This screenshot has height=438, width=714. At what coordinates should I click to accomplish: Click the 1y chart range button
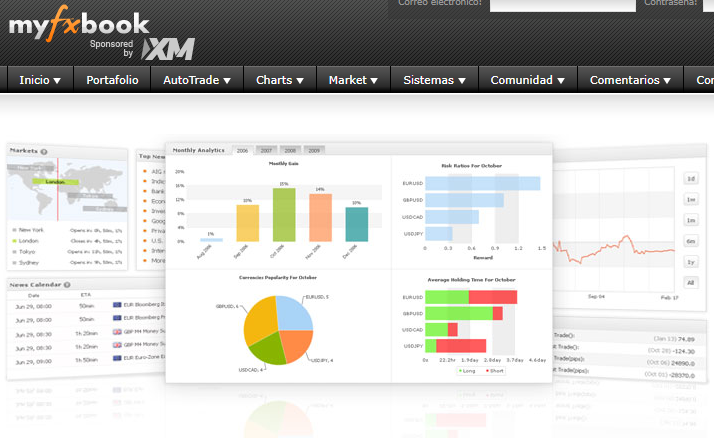click(x=690, y=262)
